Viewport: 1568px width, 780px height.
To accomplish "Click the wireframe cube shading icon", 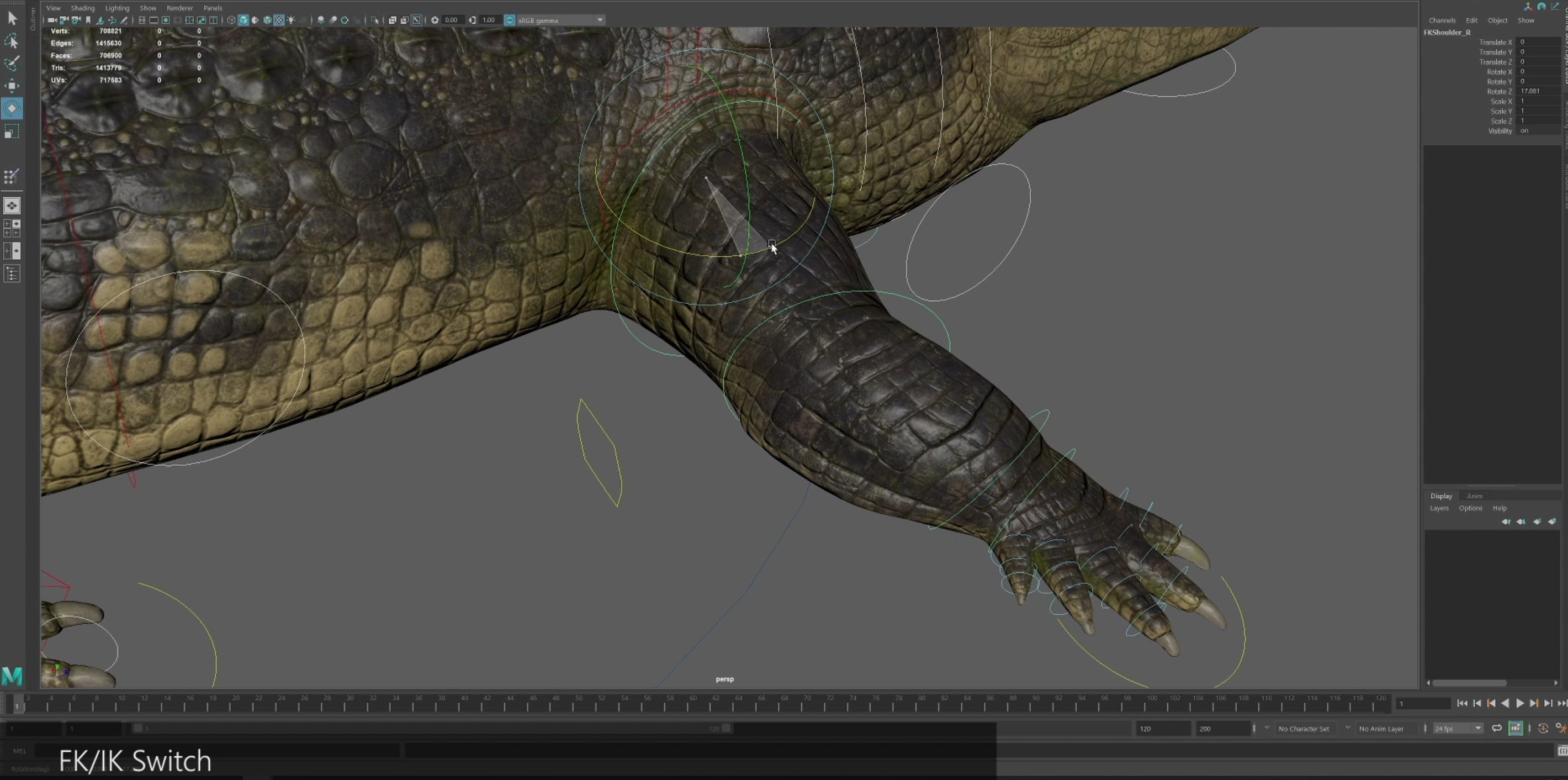I will (231, 20).
